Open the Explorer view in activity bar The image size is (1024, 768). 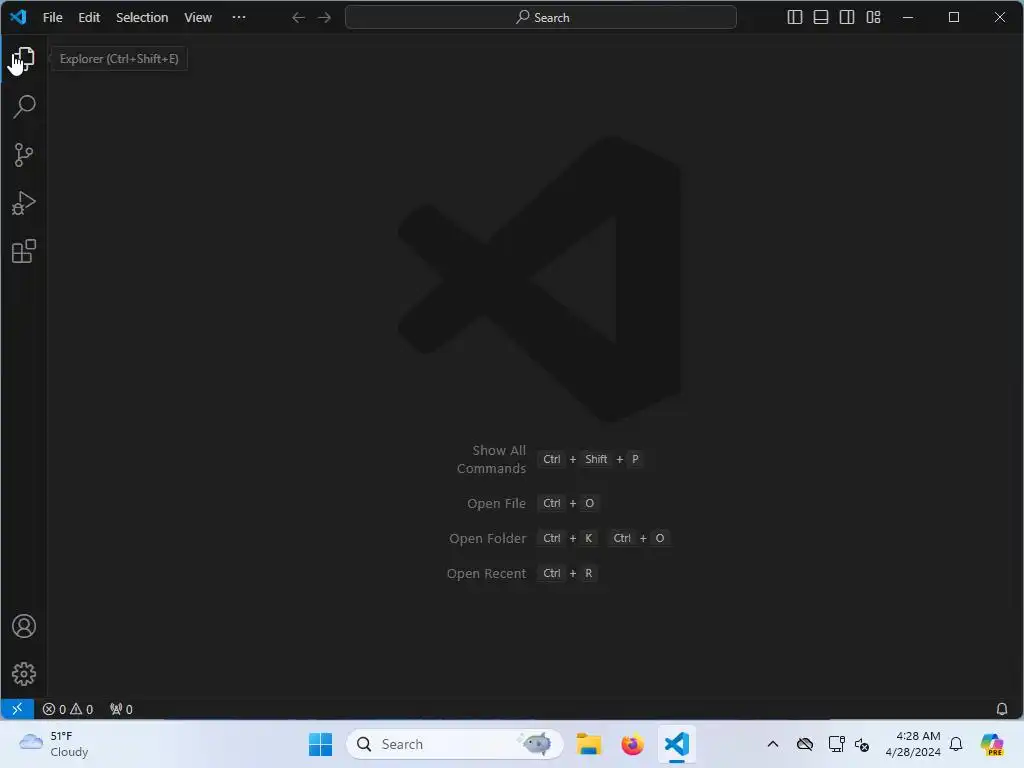[24, 59]
